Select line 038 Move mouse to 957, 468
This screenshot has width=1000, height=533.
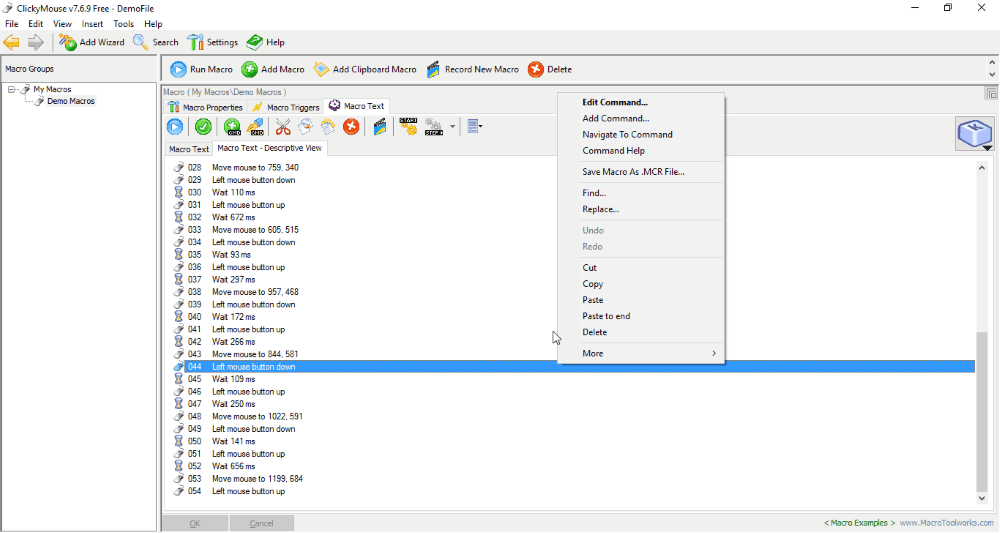pos(573,292)
